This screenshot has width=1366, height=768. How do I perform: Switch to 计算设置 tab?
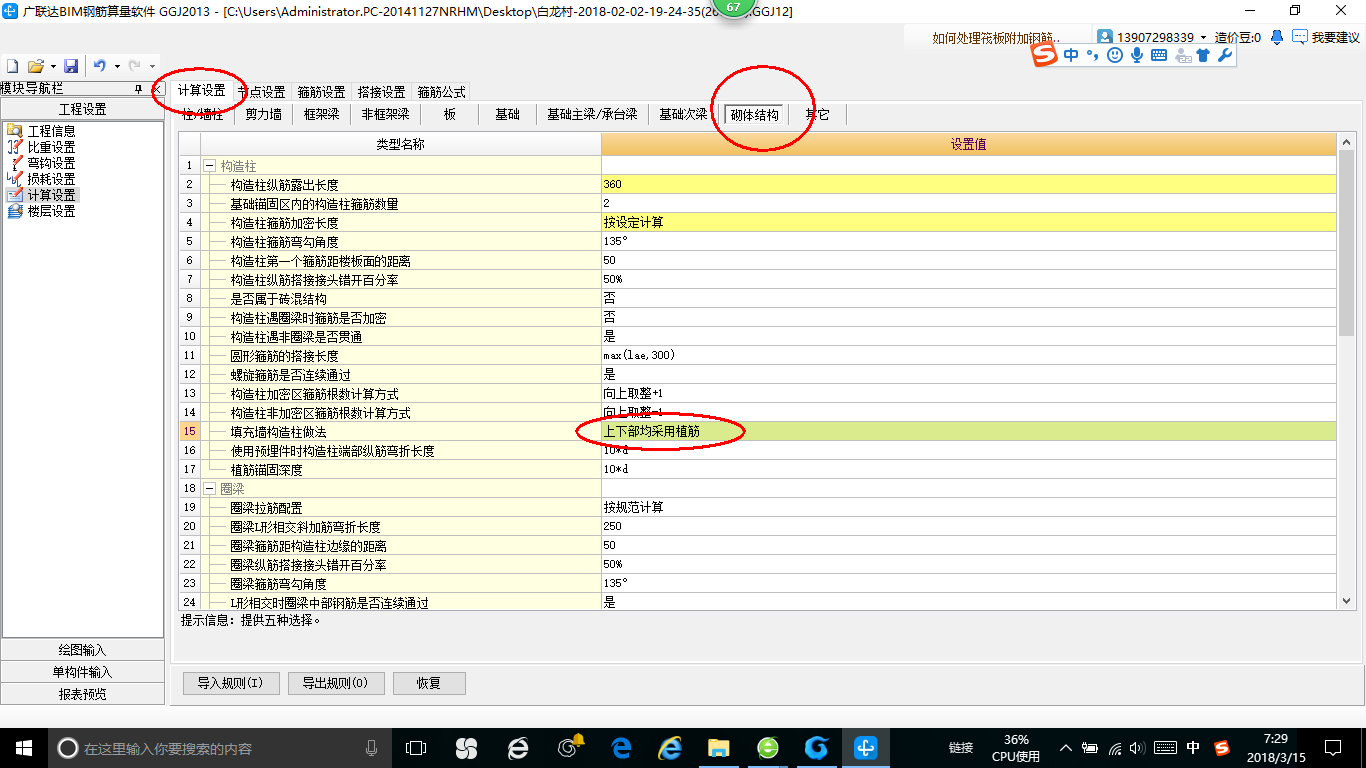(202, 91)
